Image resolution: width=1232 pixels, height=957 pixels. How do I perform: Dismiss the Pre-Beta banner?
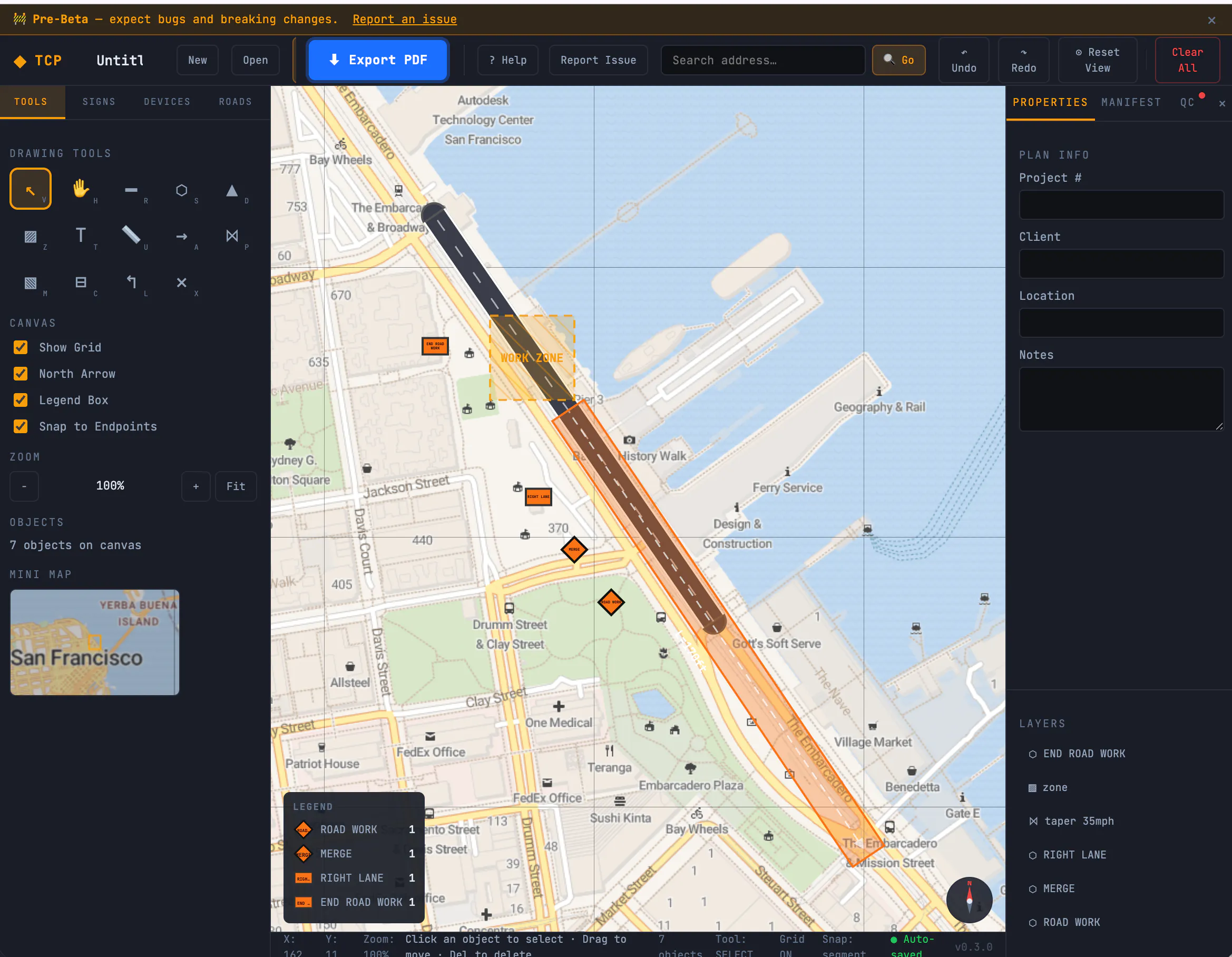point(1211,21)
